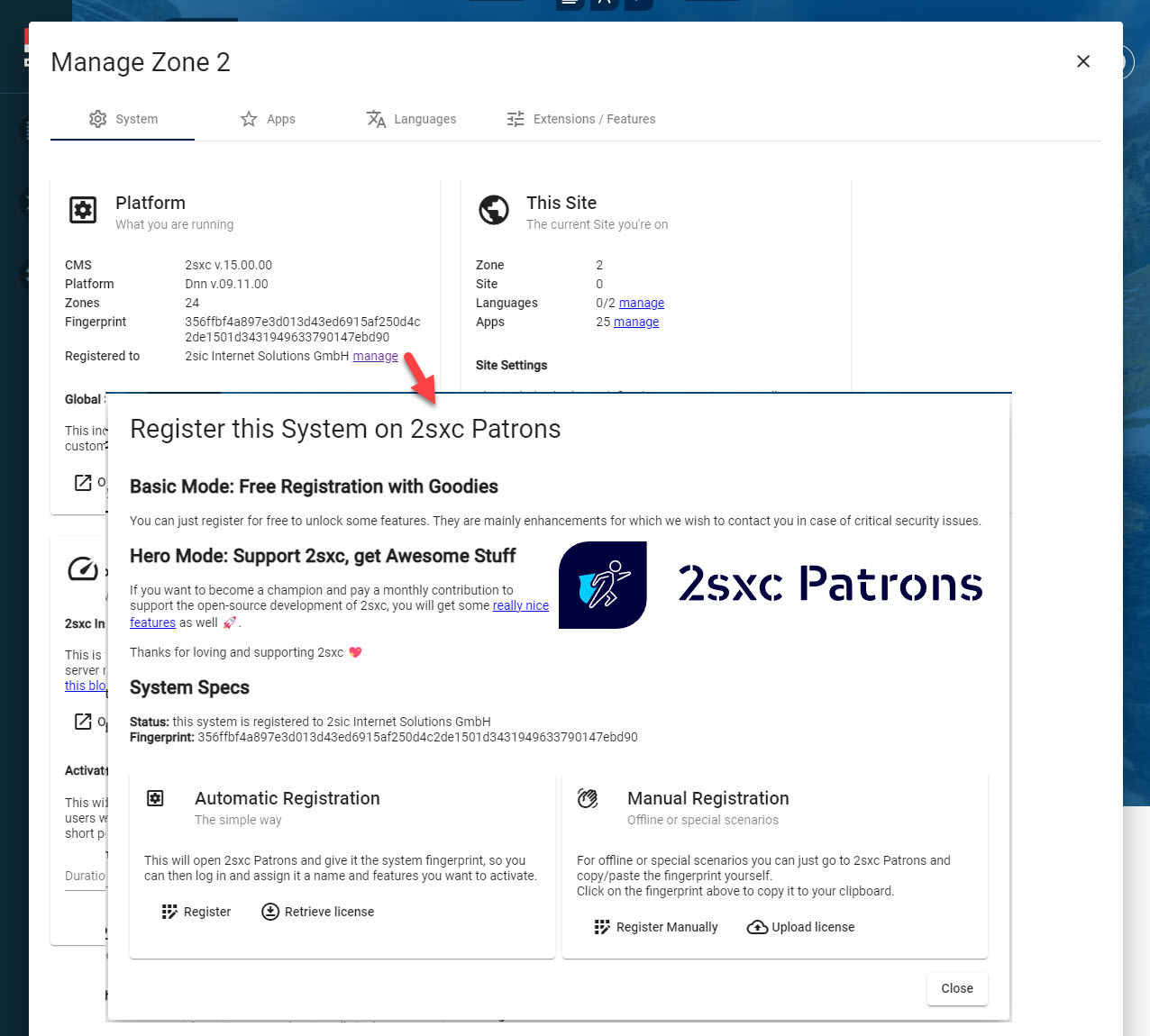The image size is (1150, 1036).
Task: Copy the fingerprint in System Specs
Action: [417, 737]
